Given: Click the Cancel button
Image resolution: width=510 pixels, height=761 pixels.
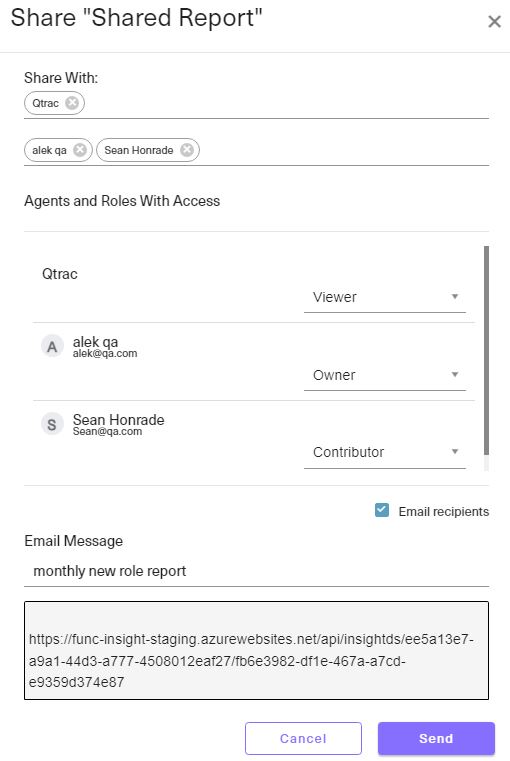Looking at the screenshot, I should point(303,738).
